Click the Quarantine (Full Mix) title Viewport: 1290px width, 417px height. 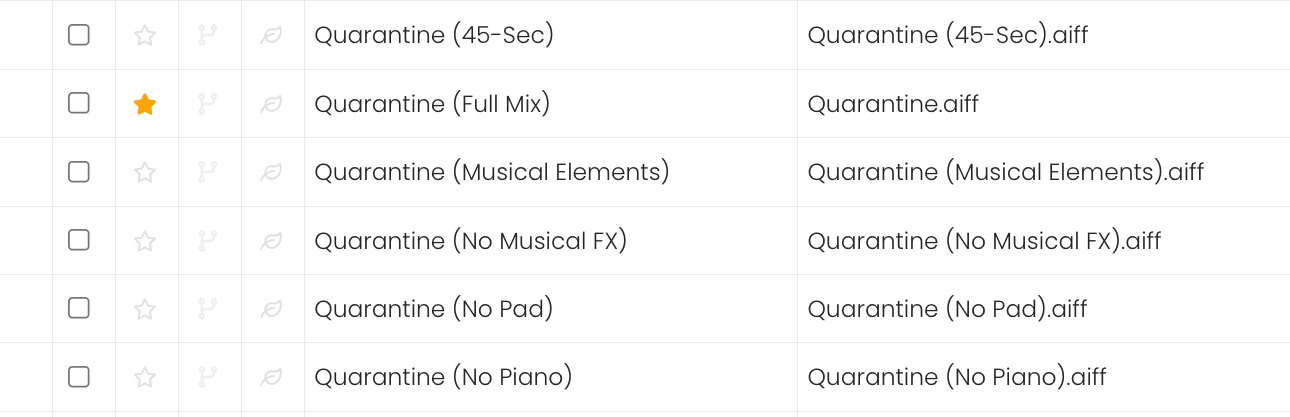click(432, 104)
